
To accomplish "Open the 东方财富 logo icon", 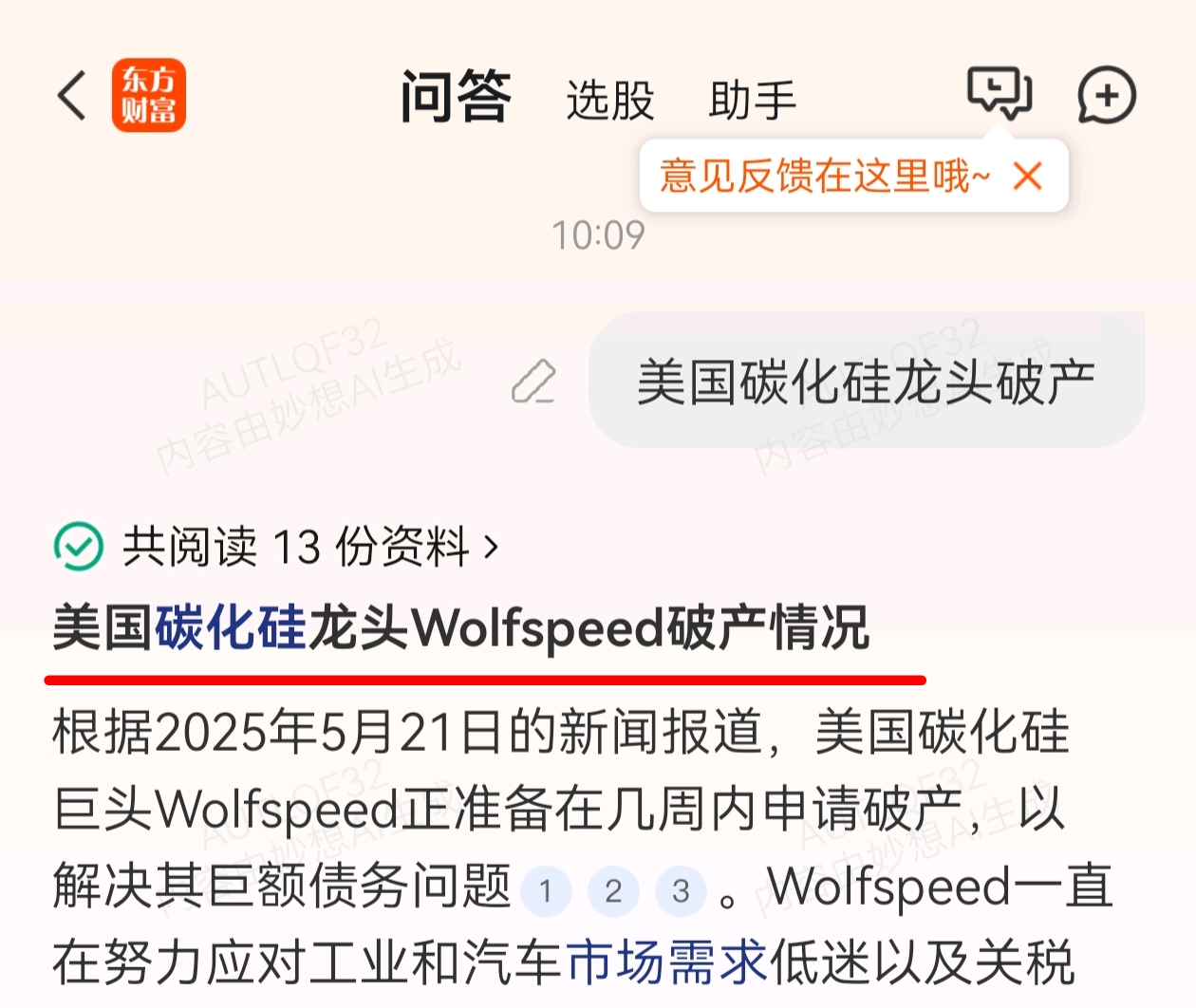I will click(x=148, y=95).
